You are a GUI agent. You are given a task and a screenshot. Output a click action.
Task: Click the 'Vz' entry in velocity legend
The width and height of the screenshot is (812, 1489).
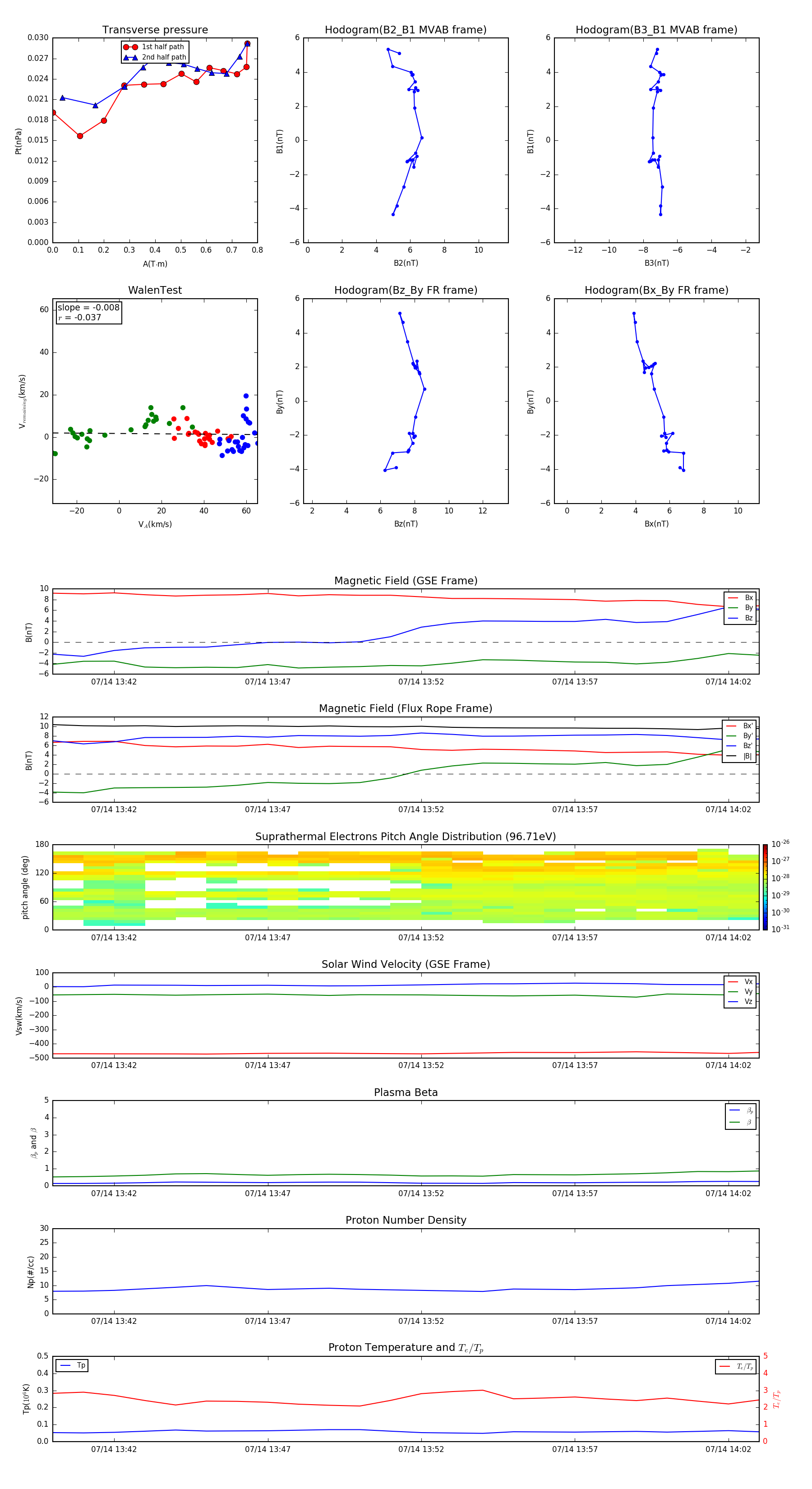[x=740, y=1002]
